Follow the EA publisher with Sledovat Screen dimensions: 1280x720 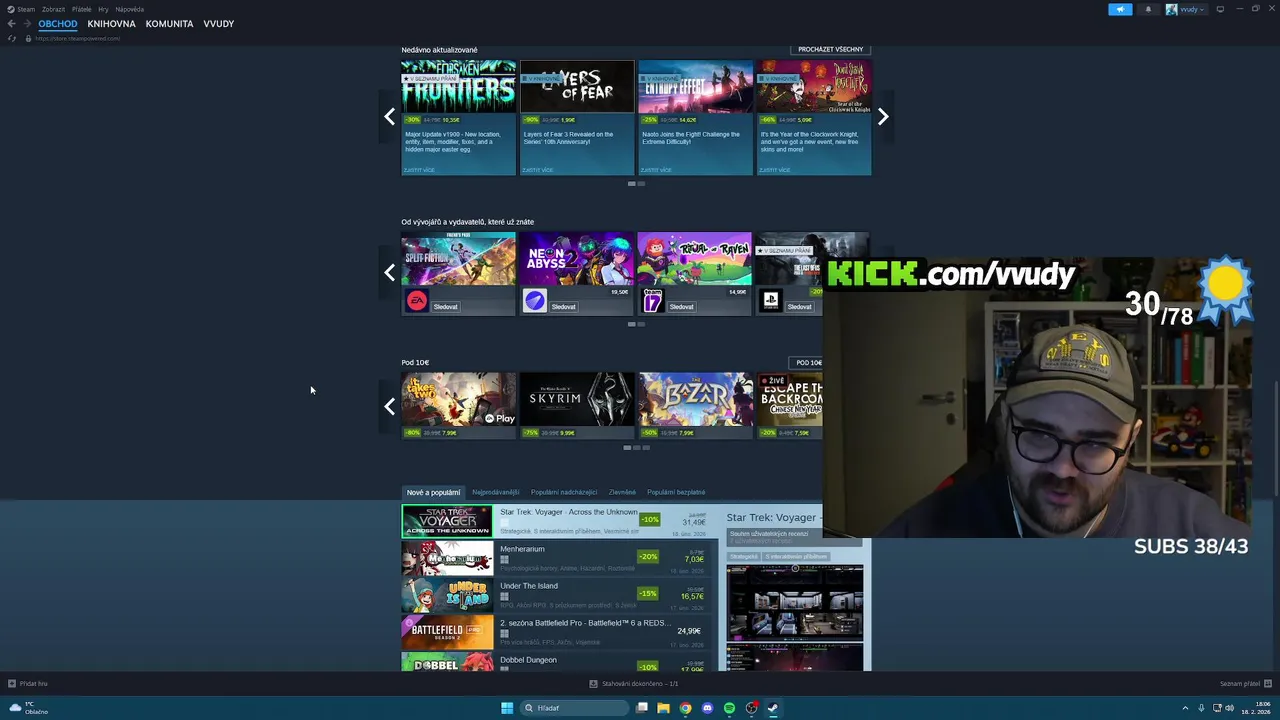[x=446, y=307]
